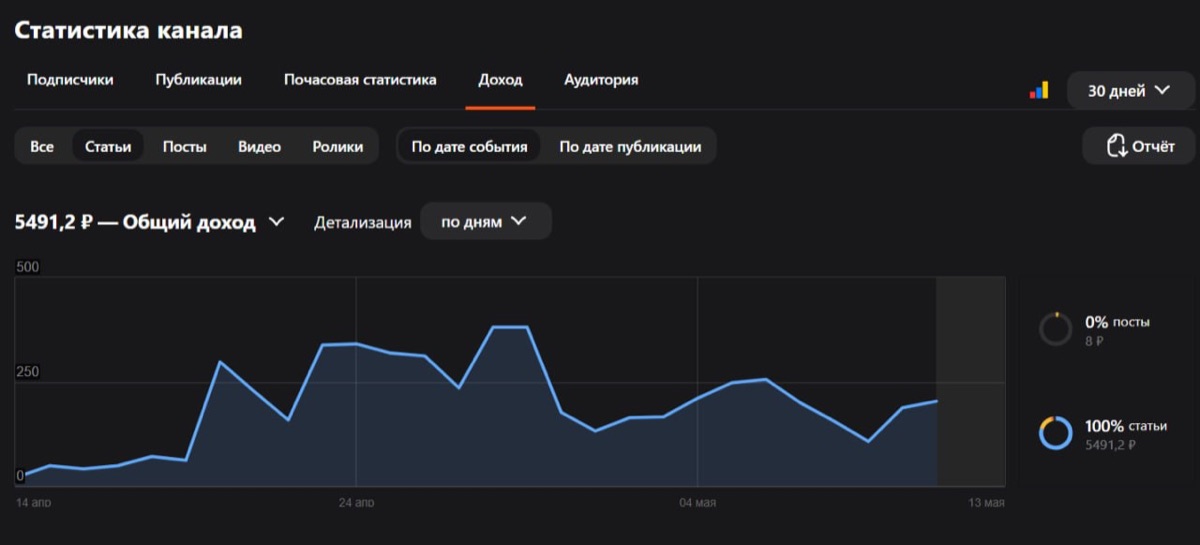Switch to По дате публикации mode
The width and height of the screenshot is (1200, 545).
630,146
